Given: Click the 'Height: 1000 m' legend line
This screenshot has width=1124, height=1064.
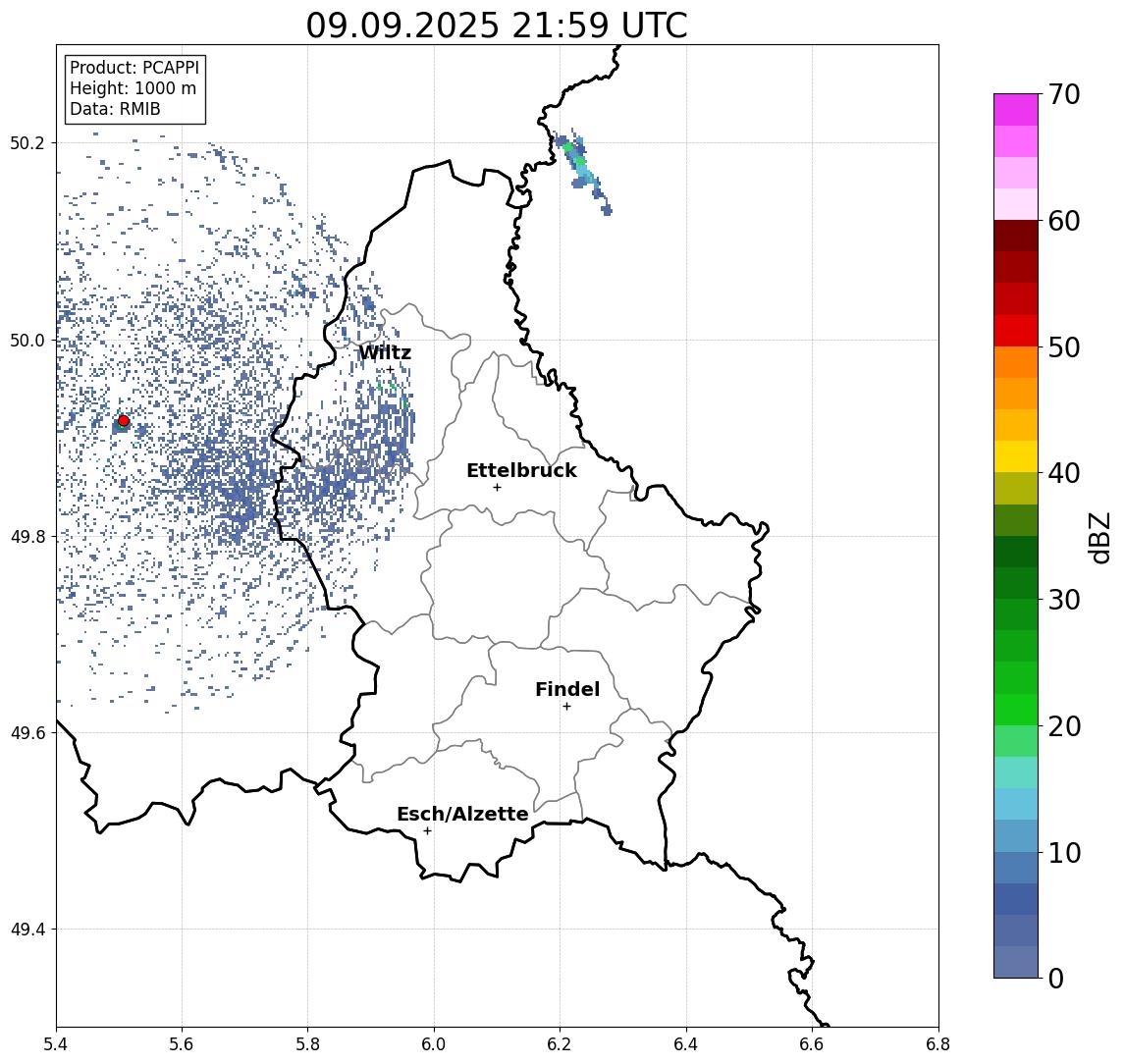Looking at the screenshot, I should (133, 88).
